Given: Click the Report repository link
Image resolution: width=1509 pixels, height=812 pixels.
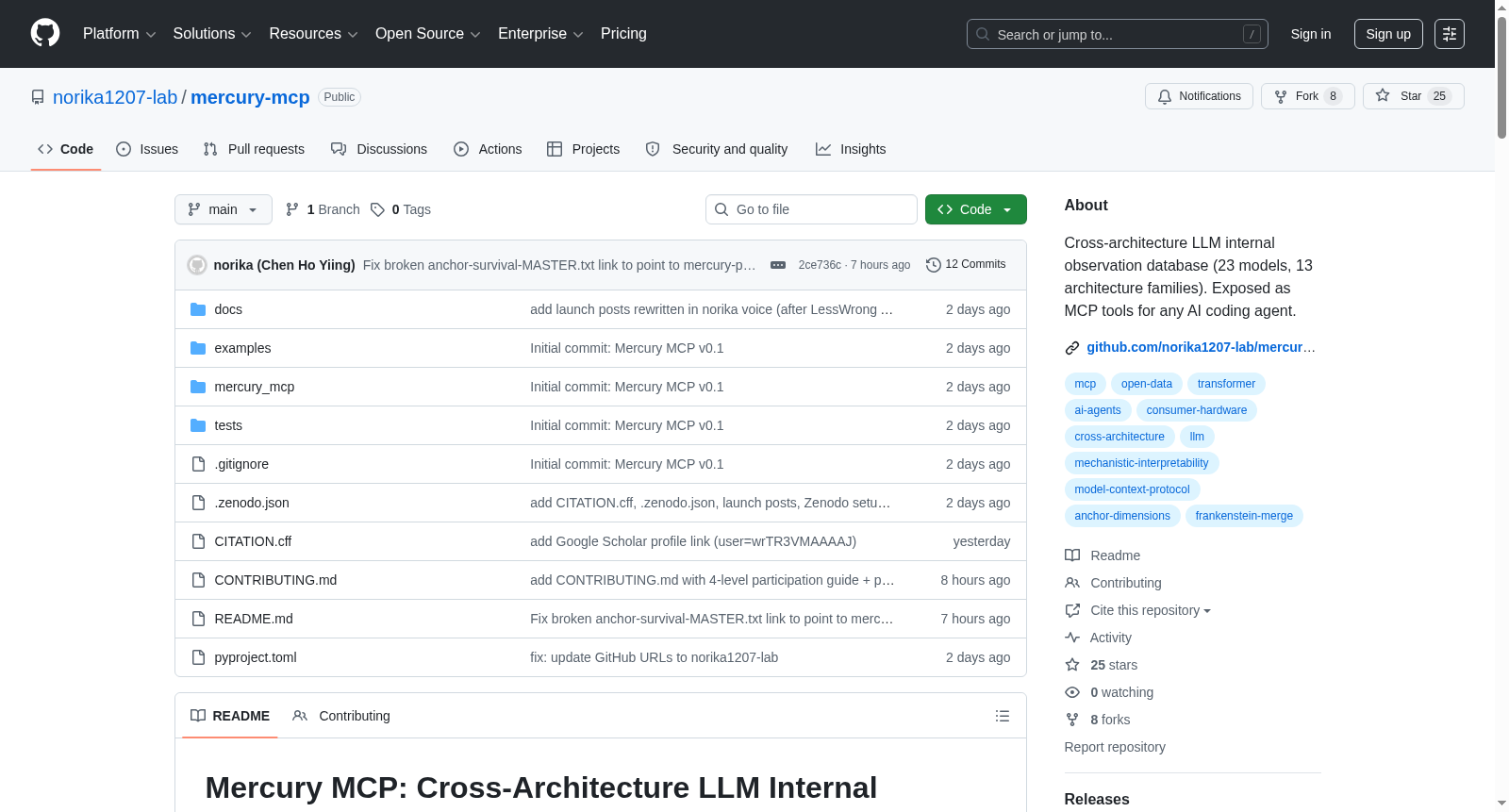Looking at the screenshot, I should [1115, 747].
